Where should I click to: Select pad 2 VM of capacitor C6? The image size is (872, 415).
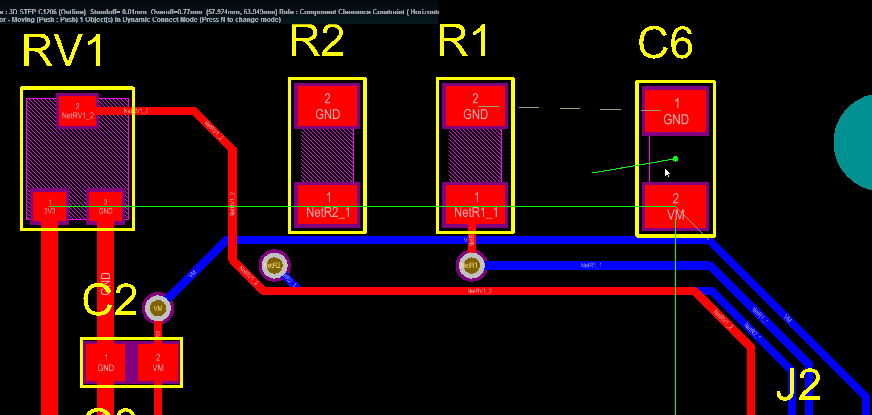pos(676,206)
